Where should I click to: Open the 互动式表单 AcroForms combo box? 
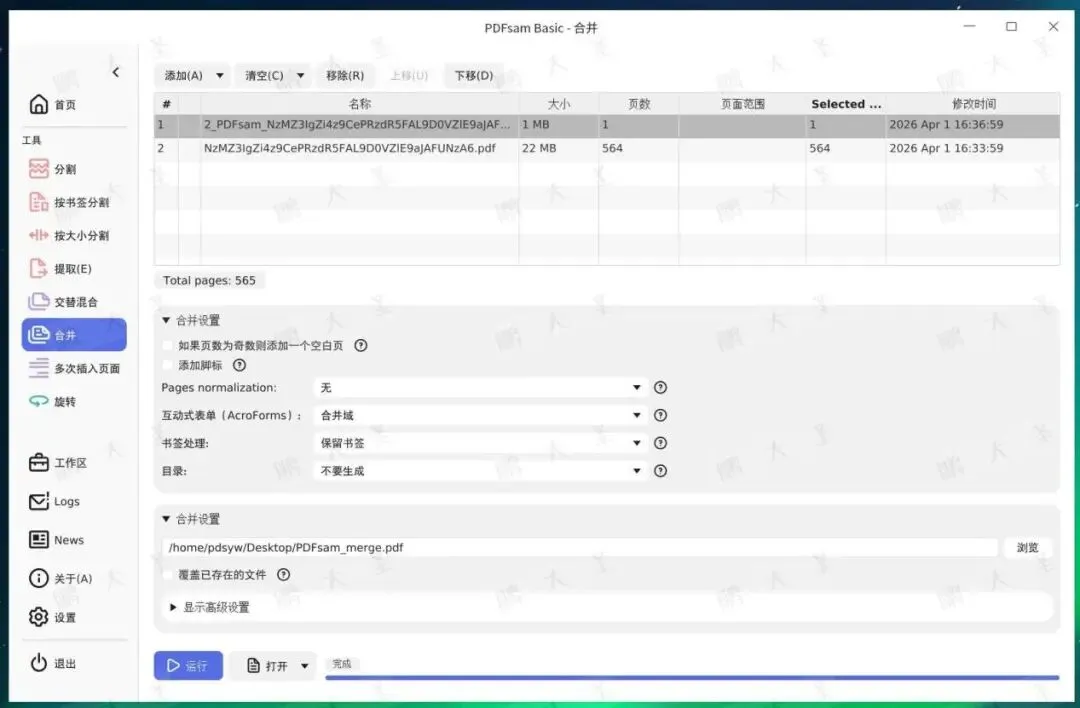tap(481, 415)
